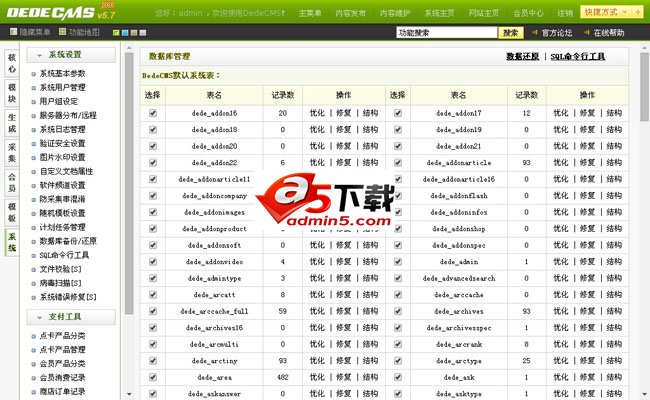Switch to the 模块 side tab
The height and width of the screenshot is (400, 650).
(12, 93)
